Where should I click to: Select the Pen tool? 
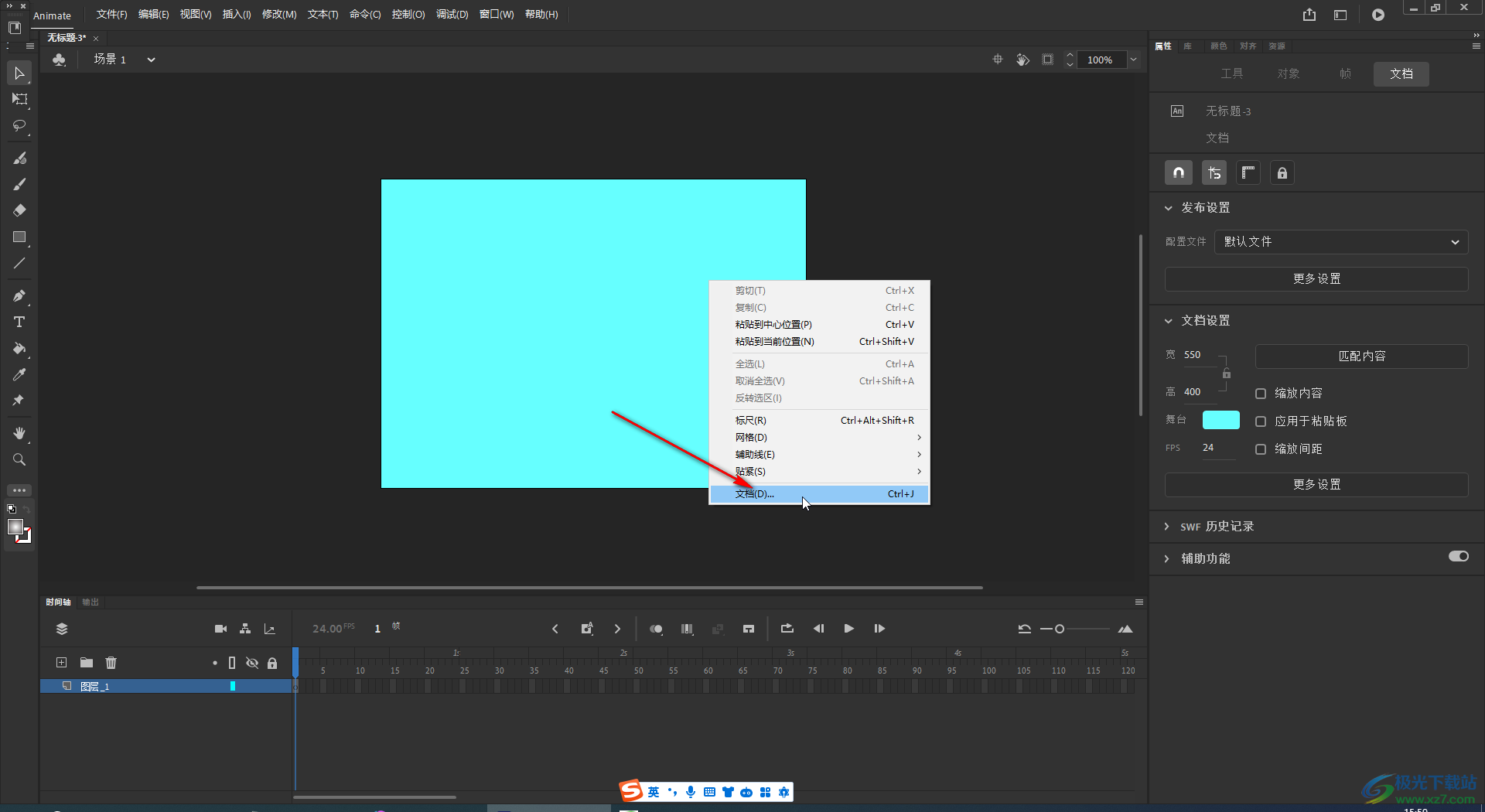point(19,295)
